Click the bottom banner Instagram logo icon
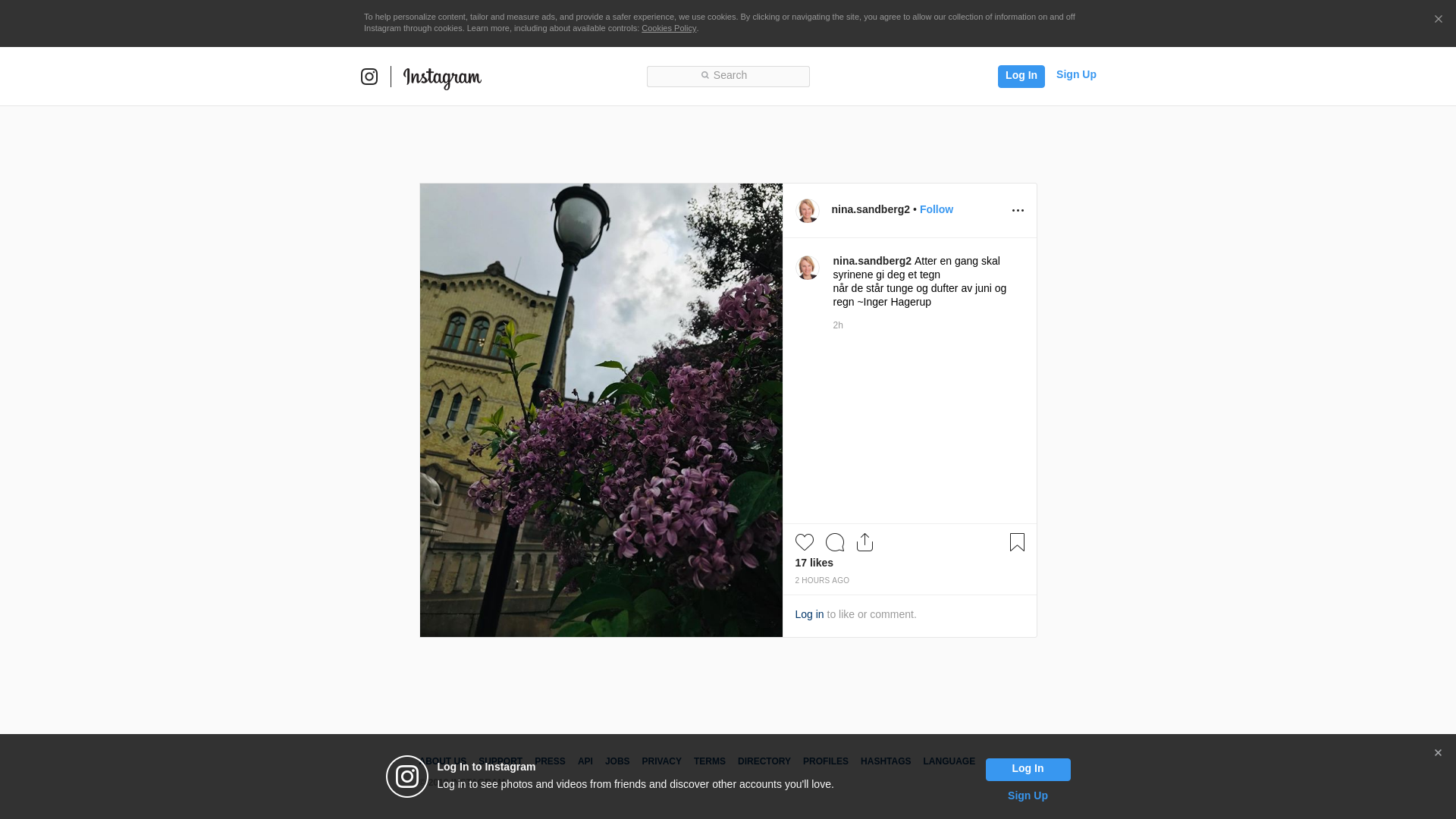The image size is (1456, 819). pos(407,777)
